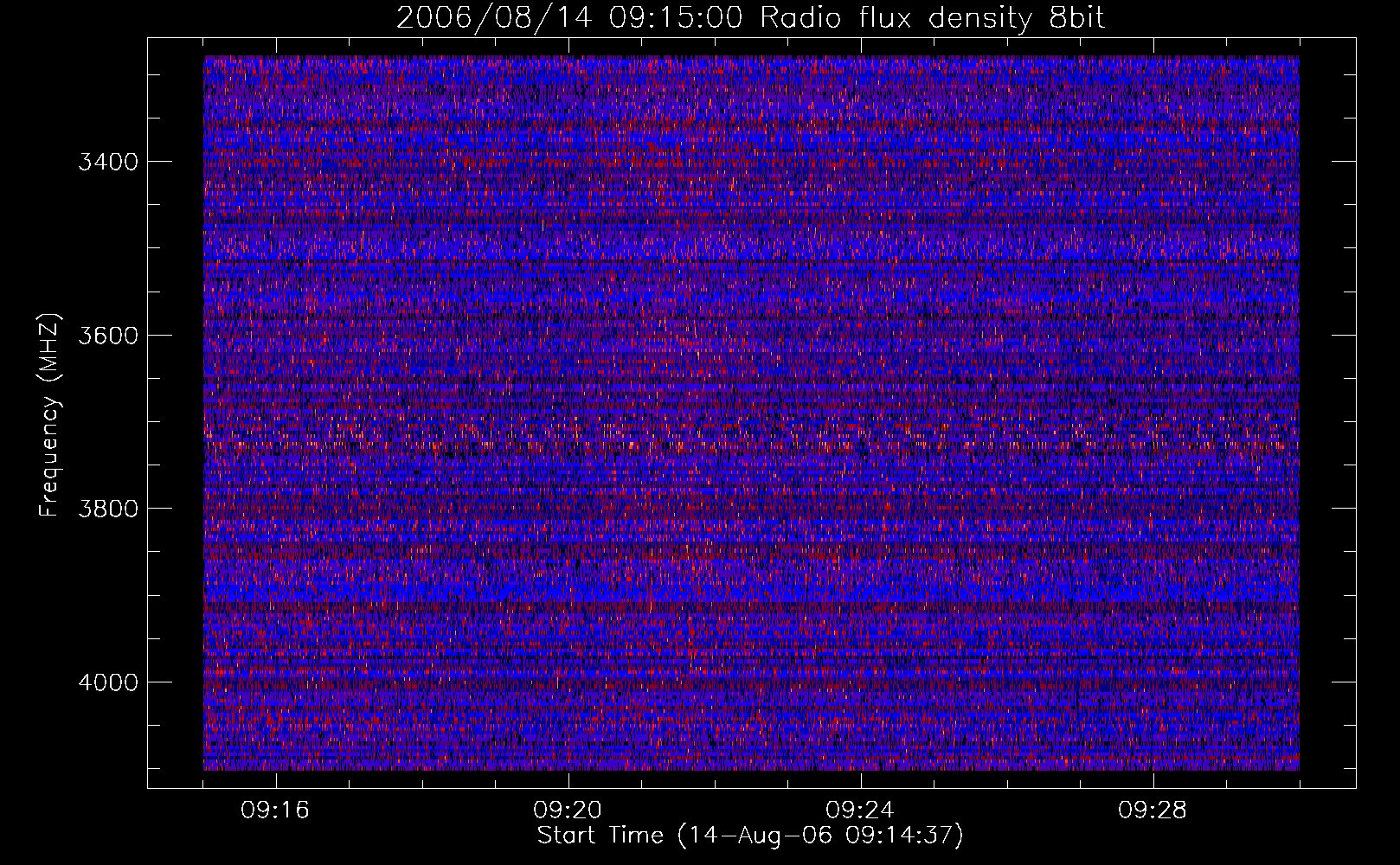The width and height of the screenshot is (1400, 865).
Task: Click the 3400 frequency tick label
Action: [108, 162]
